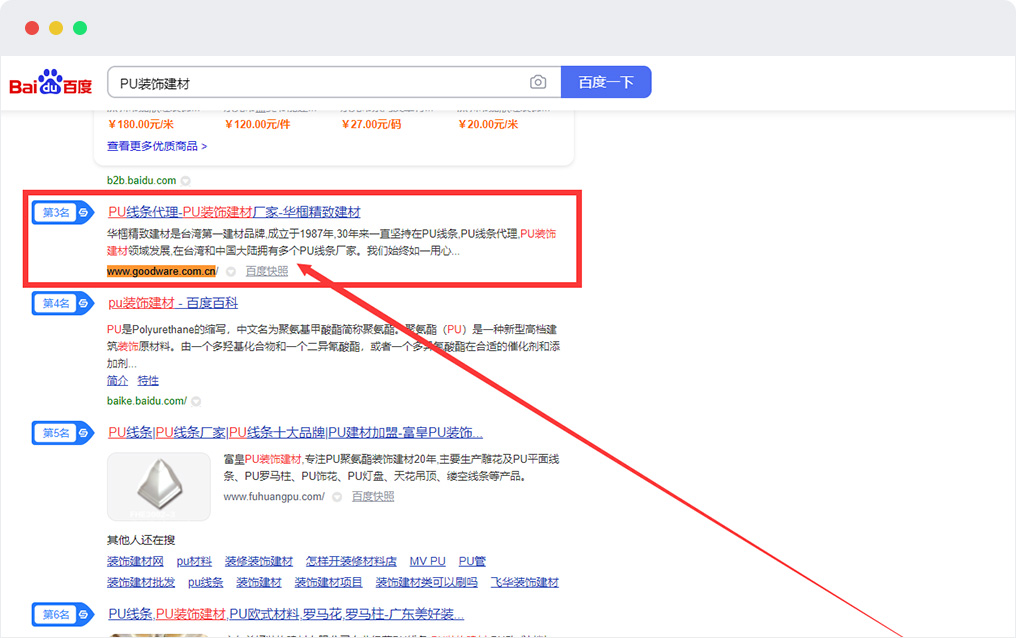Open the 富皇PU装饰 result title
This screenshot has height=638, width=1016.
(295, 432)
